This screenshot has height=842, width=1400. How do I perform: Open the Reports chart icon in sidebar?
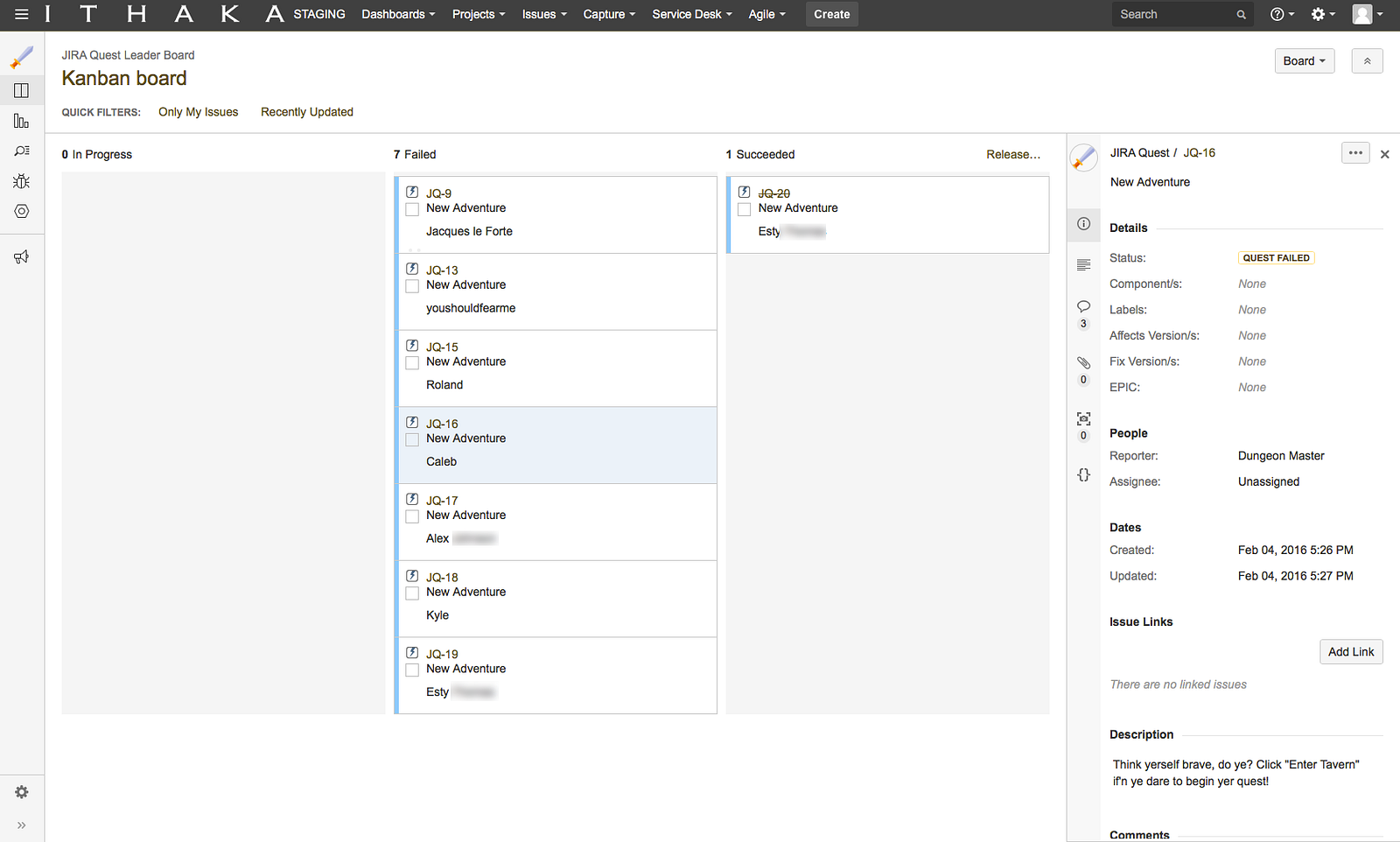pyautogui.click(x=22, y=121)
